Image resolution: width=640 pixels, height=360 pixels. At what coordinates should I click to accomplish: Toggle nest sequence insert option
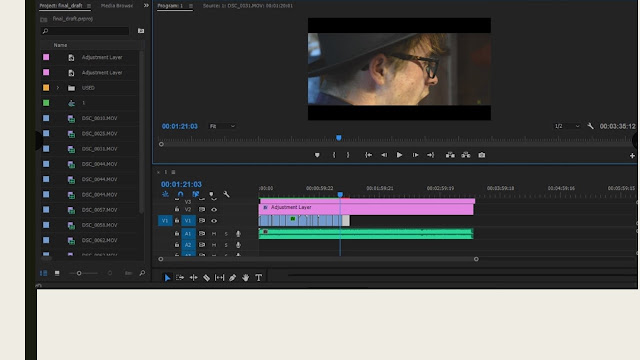(165, 194)
